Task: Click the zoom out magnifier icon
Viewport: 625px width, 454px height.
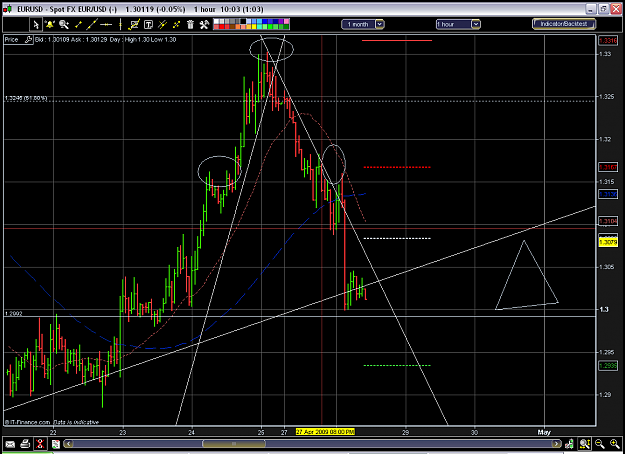Action: [599, 443]
